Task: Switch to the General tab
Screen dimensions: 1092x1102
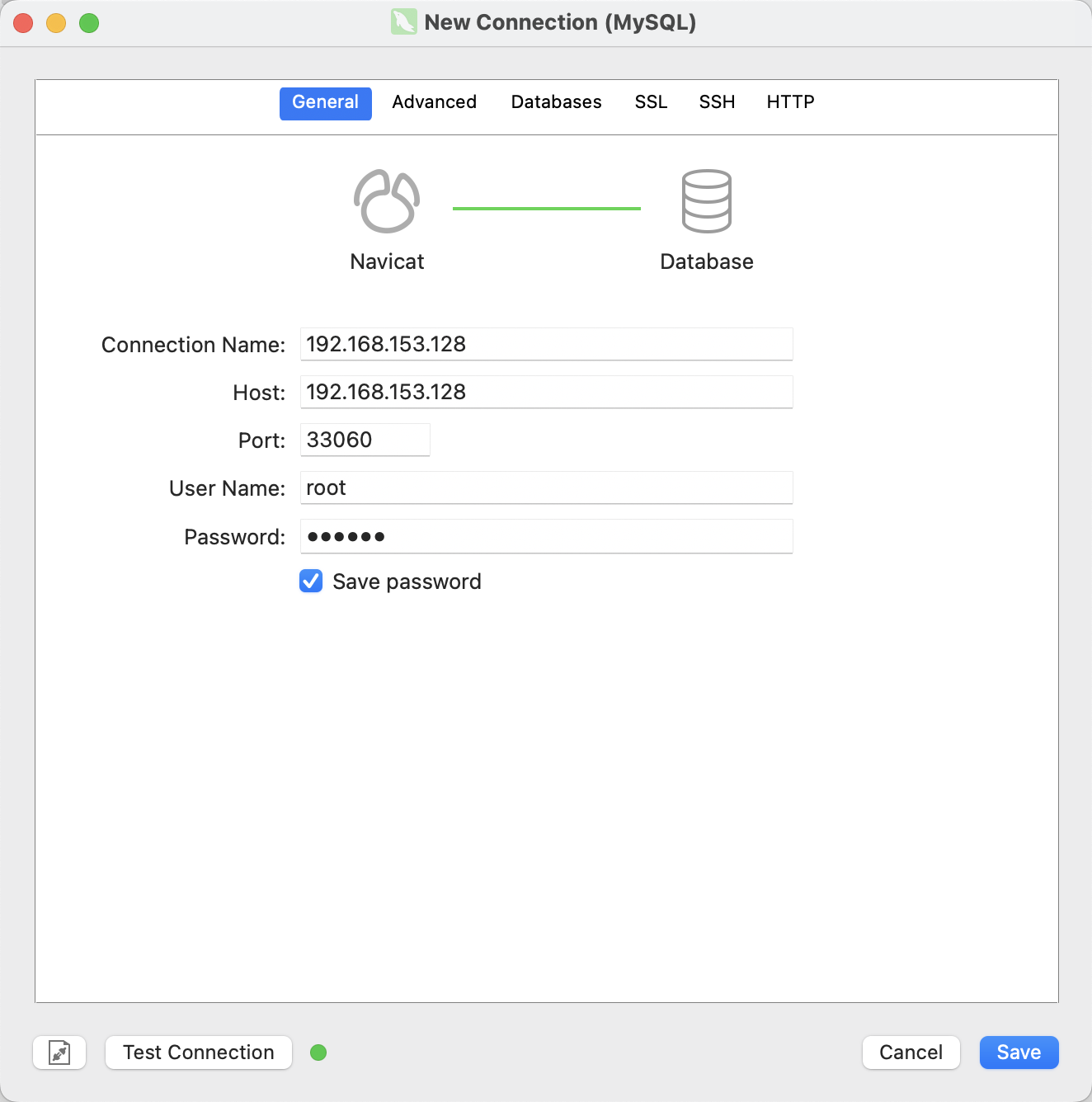Action: [326, 103]
